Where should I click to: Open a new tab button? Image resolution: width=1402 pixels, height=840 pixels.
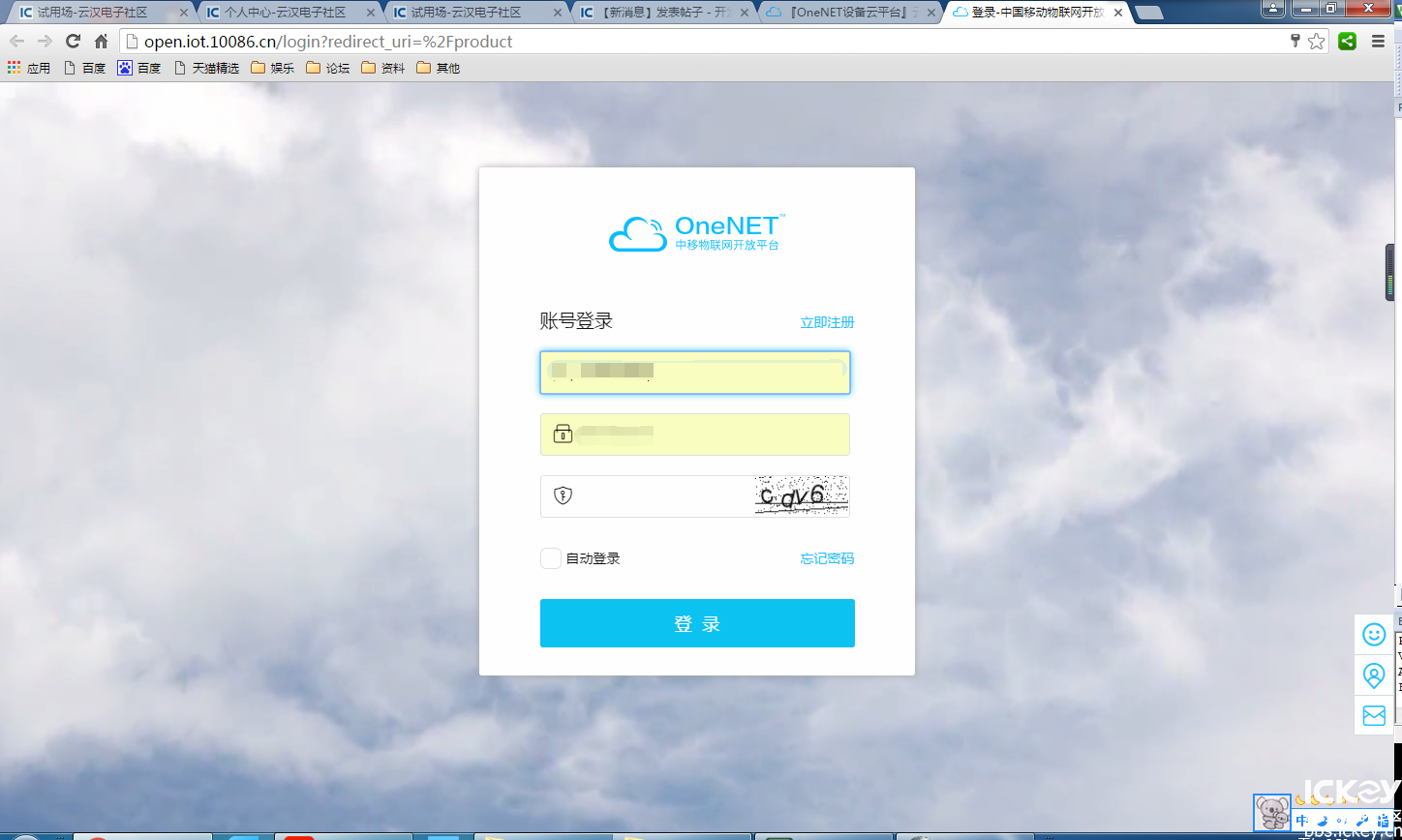coord(1148,13)
